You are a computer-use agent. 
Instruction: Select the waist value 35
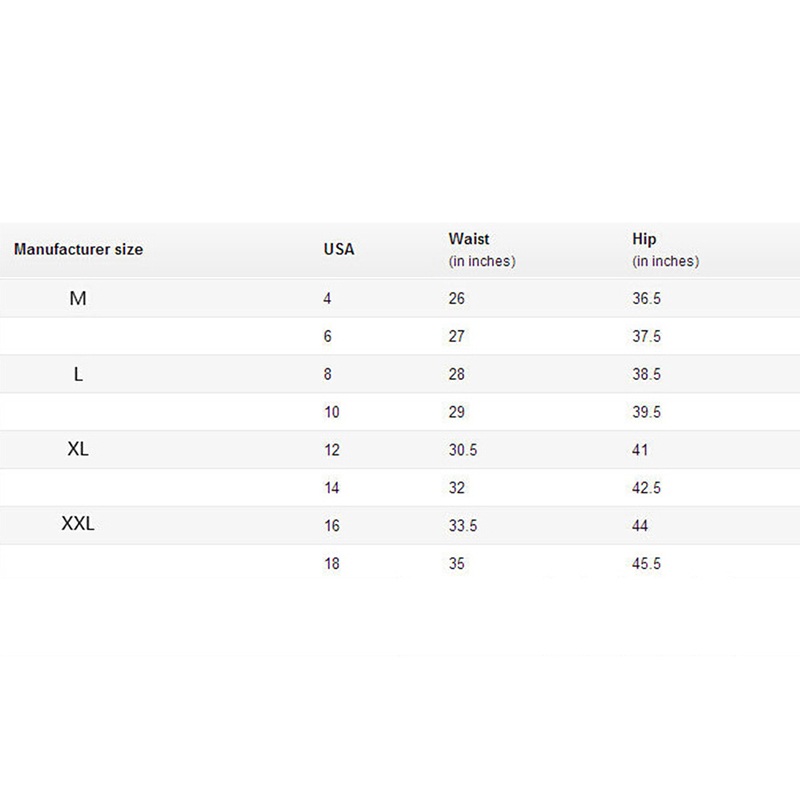point(457,564)
